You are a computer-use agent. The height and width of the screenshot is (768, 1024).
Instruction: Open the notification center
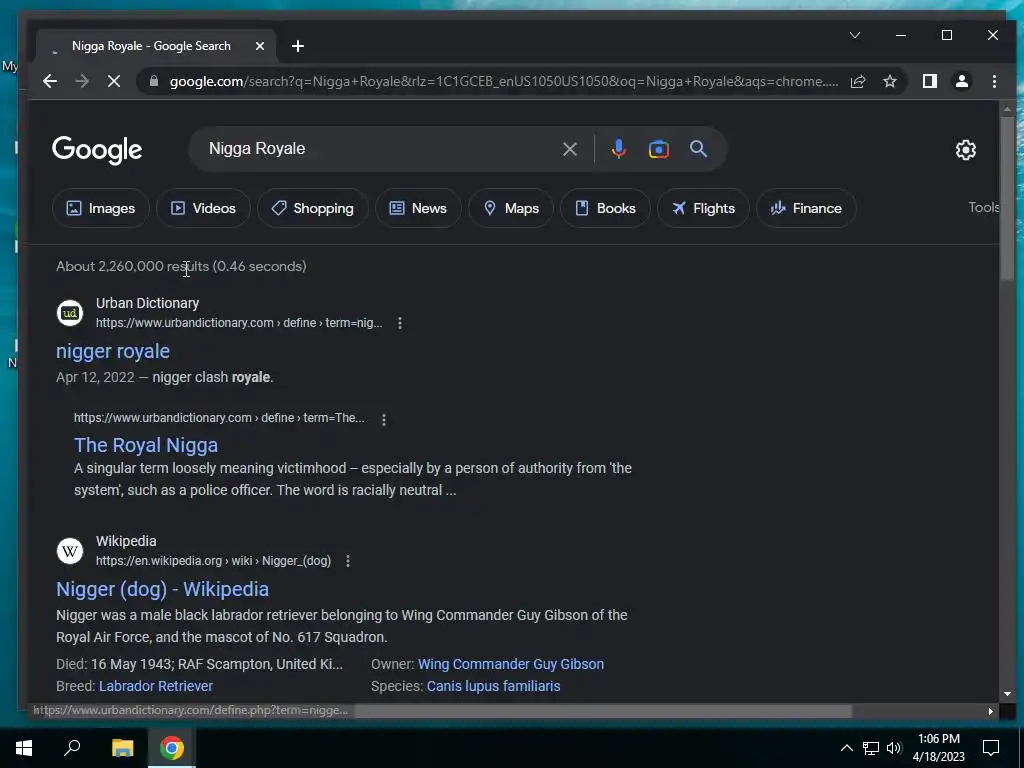point(991,748)
